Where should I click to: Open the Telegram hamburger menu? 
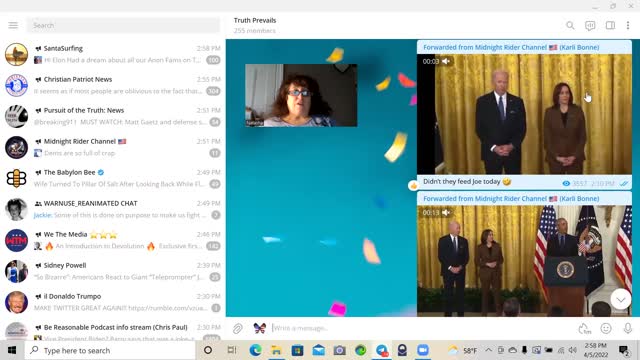coord(13,25)
